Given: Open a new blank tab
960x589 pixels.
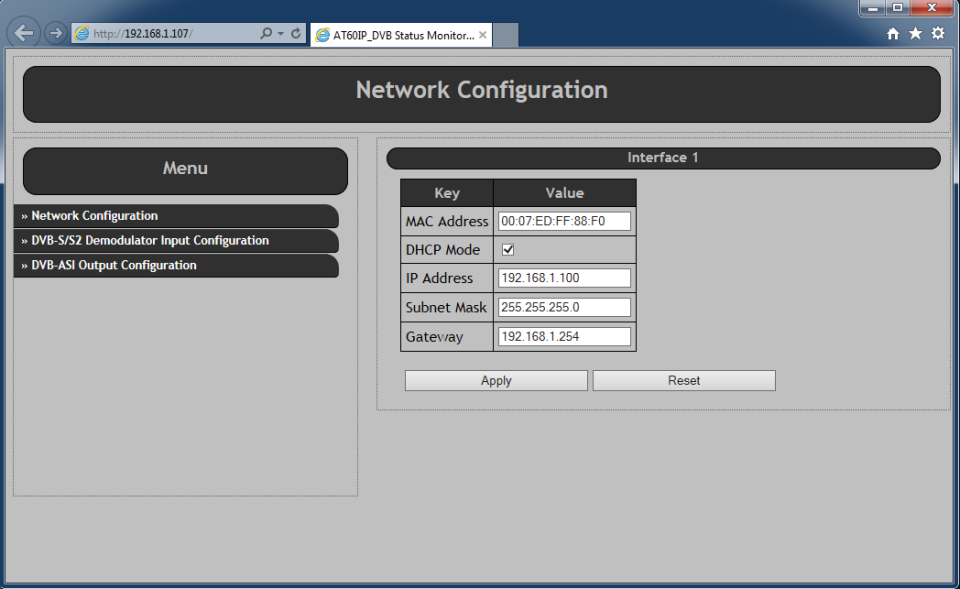Looking at the screenshot, I should 506,35.
